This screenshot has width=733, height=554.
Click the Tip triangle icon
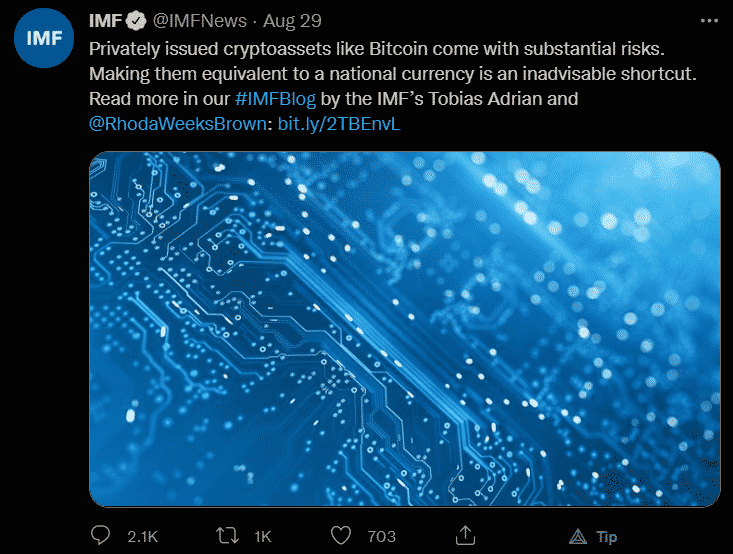tap(578, 536)
